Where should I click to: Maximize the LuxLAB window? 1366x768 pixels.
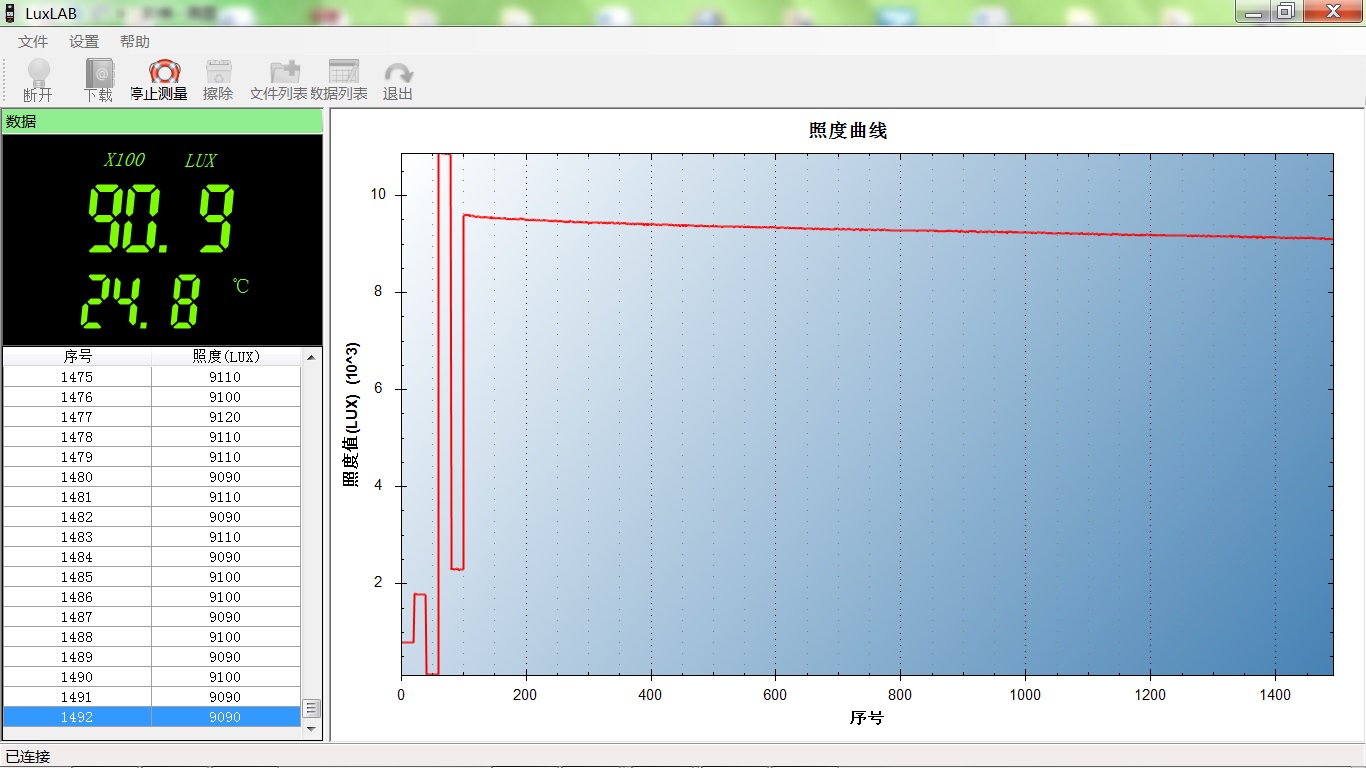[x=1285, y=11]
